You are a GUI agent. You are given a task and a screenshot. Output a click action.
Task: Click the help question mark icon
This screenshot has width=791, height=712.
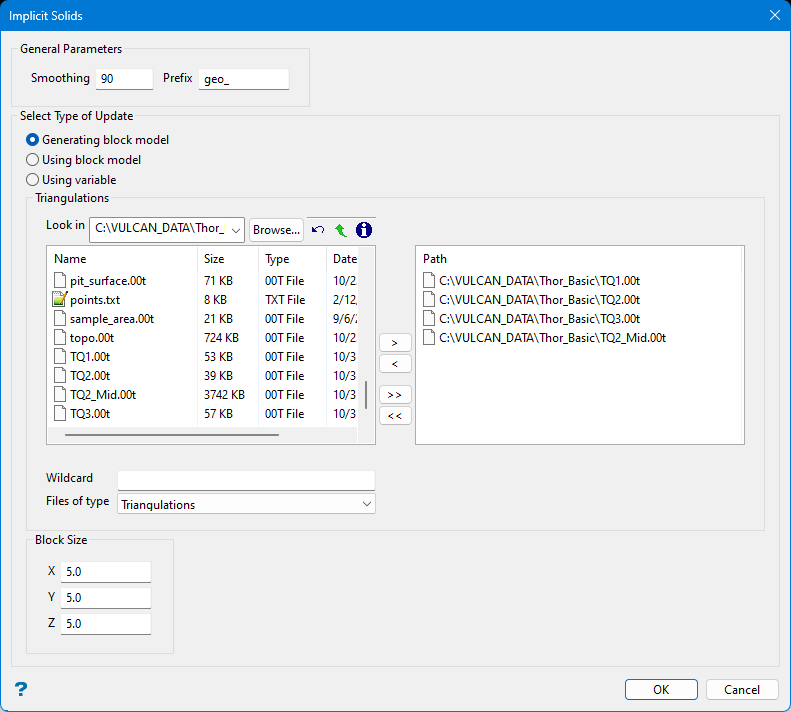(21, 689)
